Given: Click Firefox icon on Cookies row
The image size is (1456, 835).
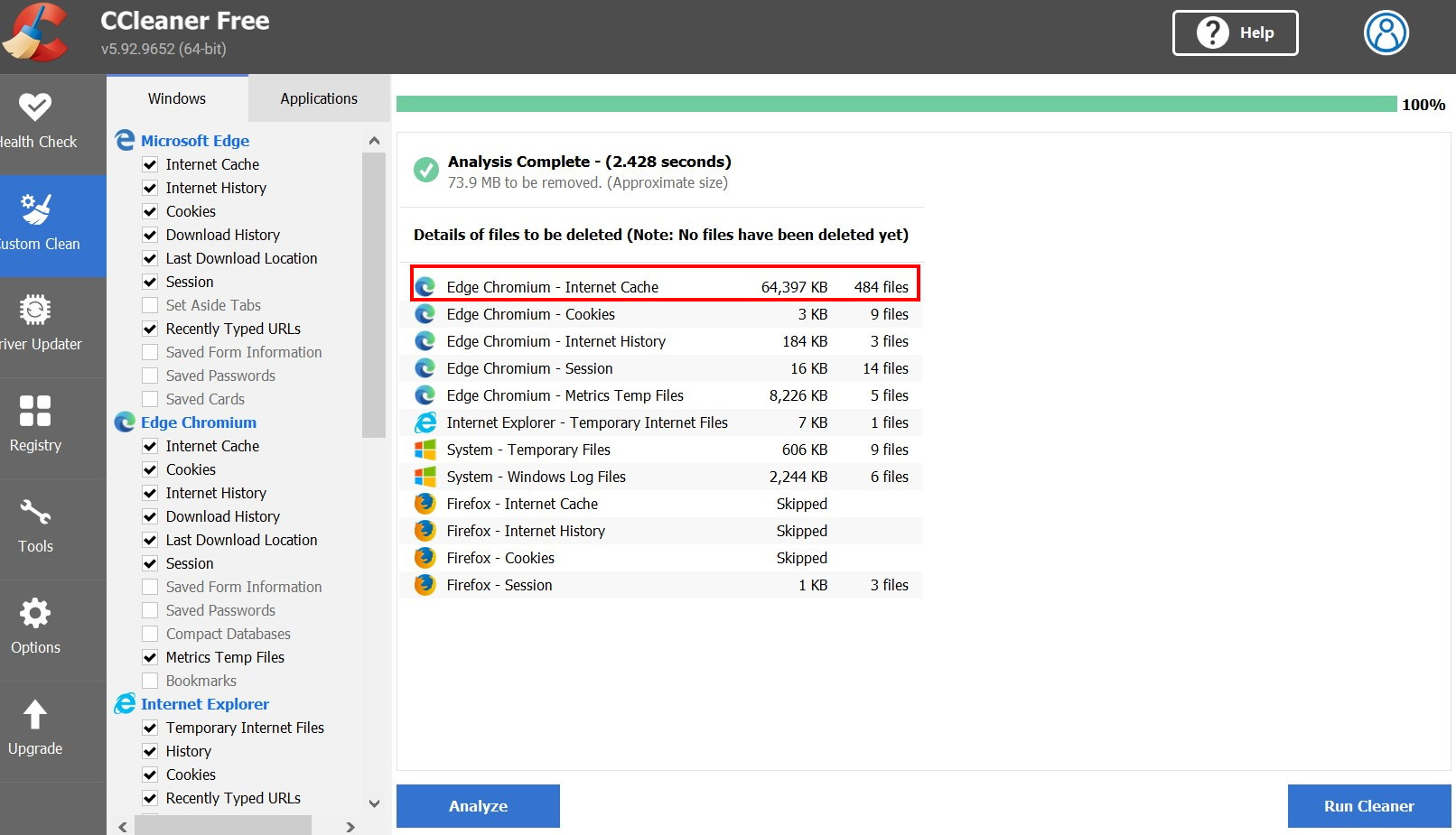Looking at the screenshot, I should [425, 558].
